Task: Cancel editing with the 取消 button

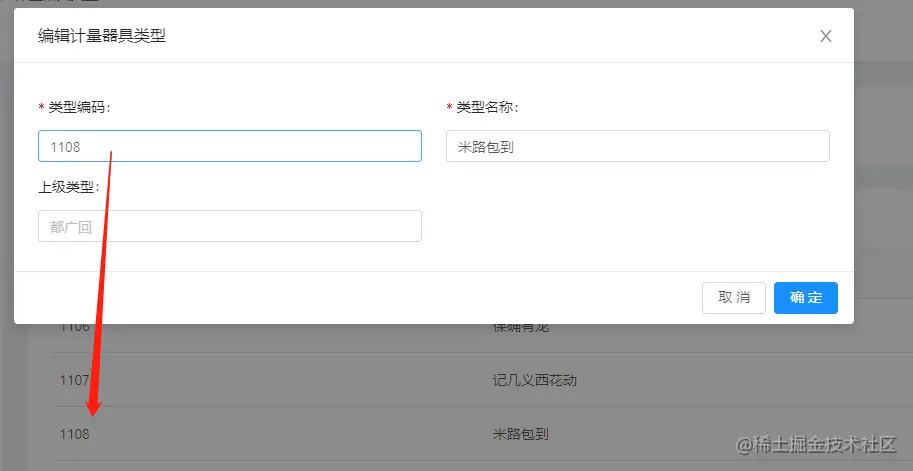Action: (734, 298)
